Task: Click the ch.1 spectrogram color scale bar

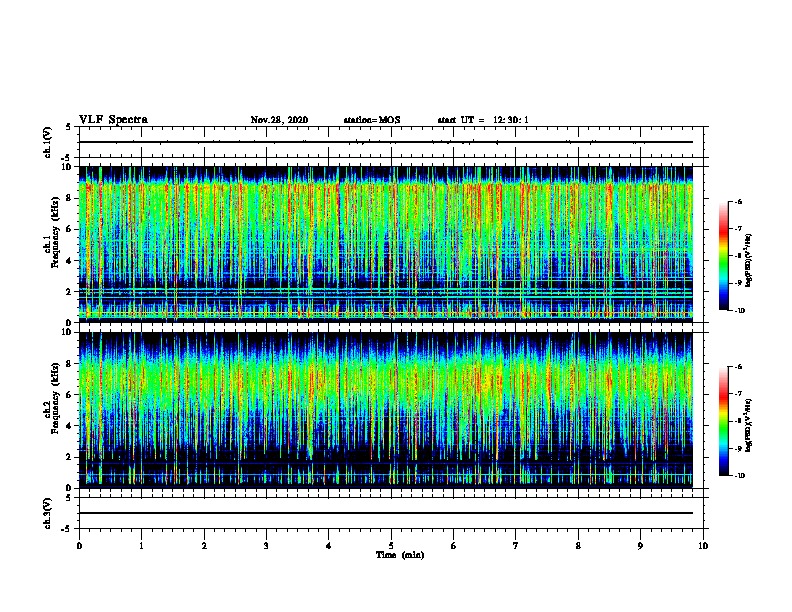Action: point(723,256)
